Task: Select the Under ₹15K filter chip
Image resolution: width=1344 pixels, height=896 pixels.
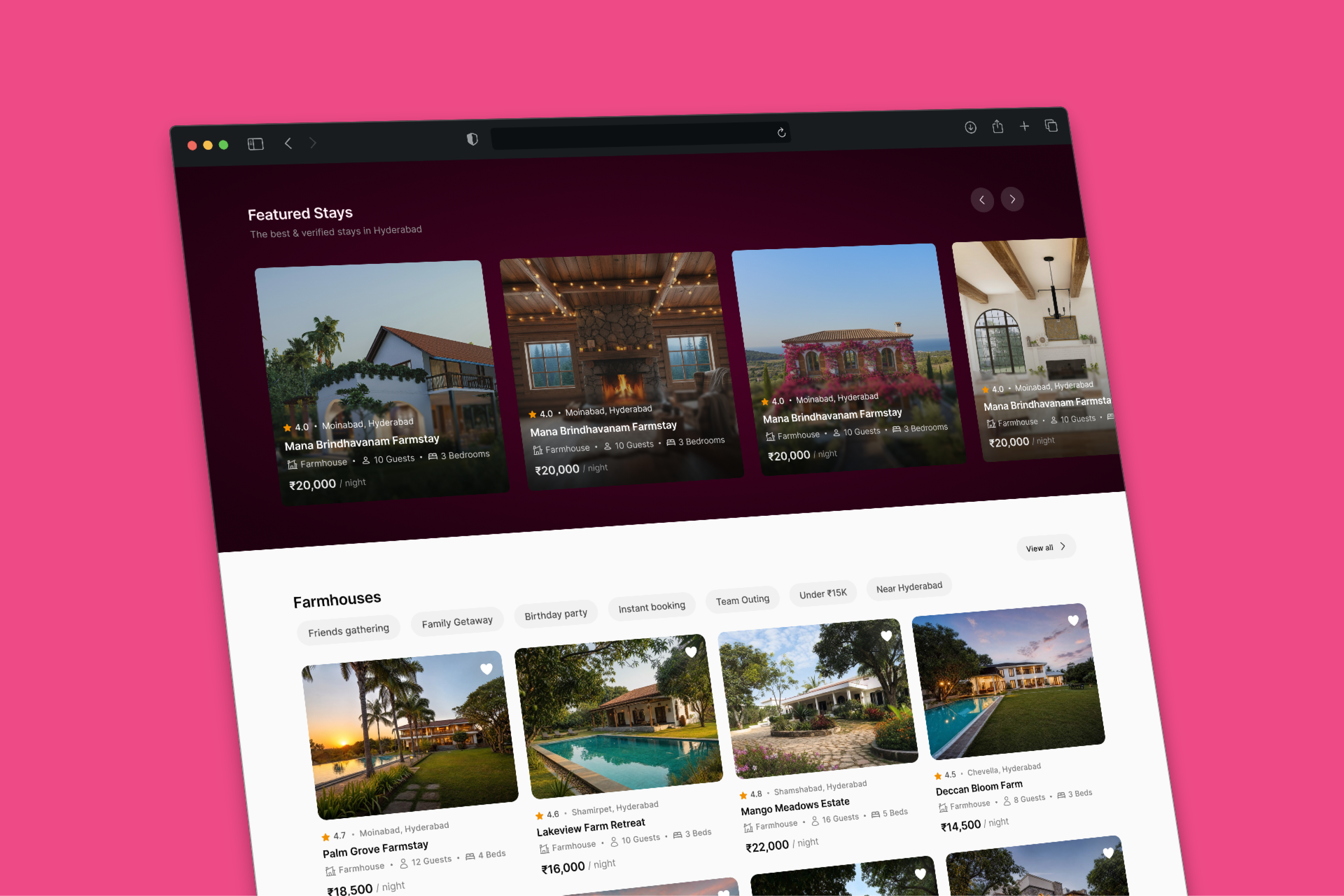Action: tap(823, 594)
